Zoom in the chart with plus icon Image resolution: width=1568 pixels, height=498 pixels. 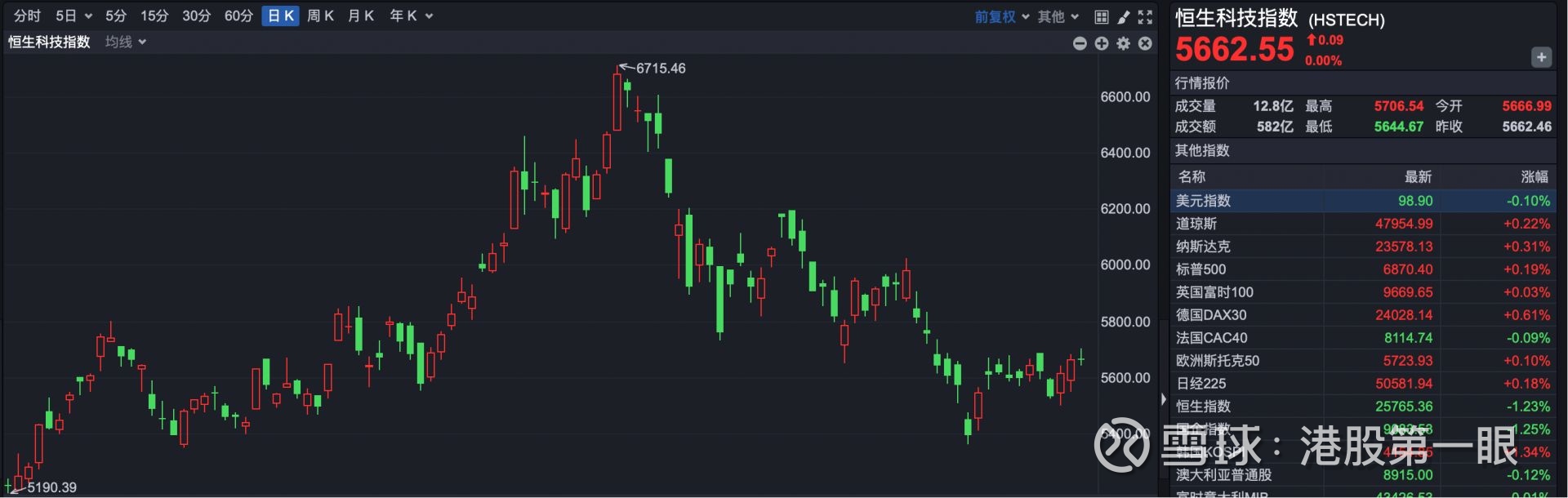click(1102, 43)
